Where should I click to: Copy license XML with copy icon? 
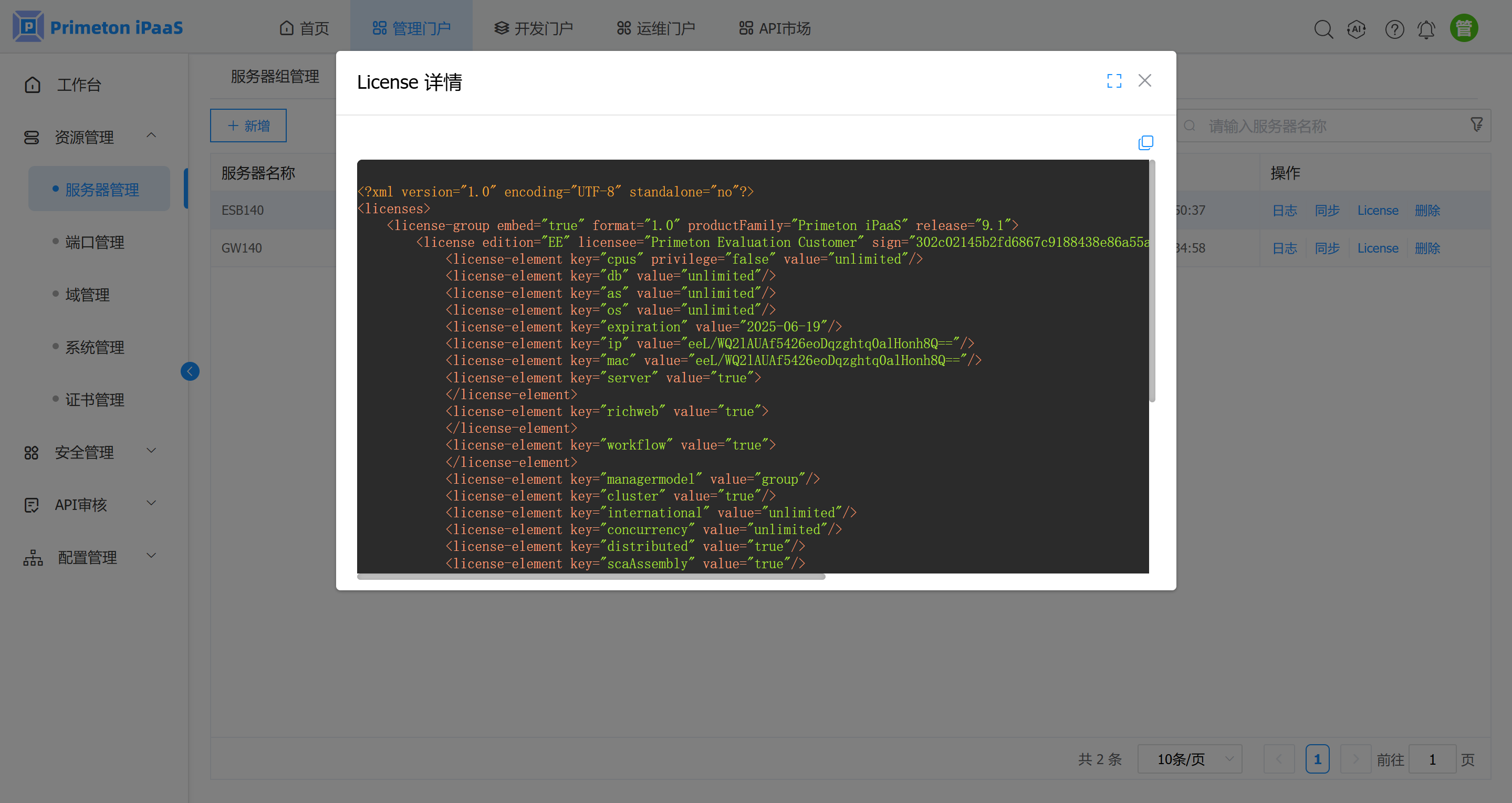pyautogui.click(x=1145, y=143)
